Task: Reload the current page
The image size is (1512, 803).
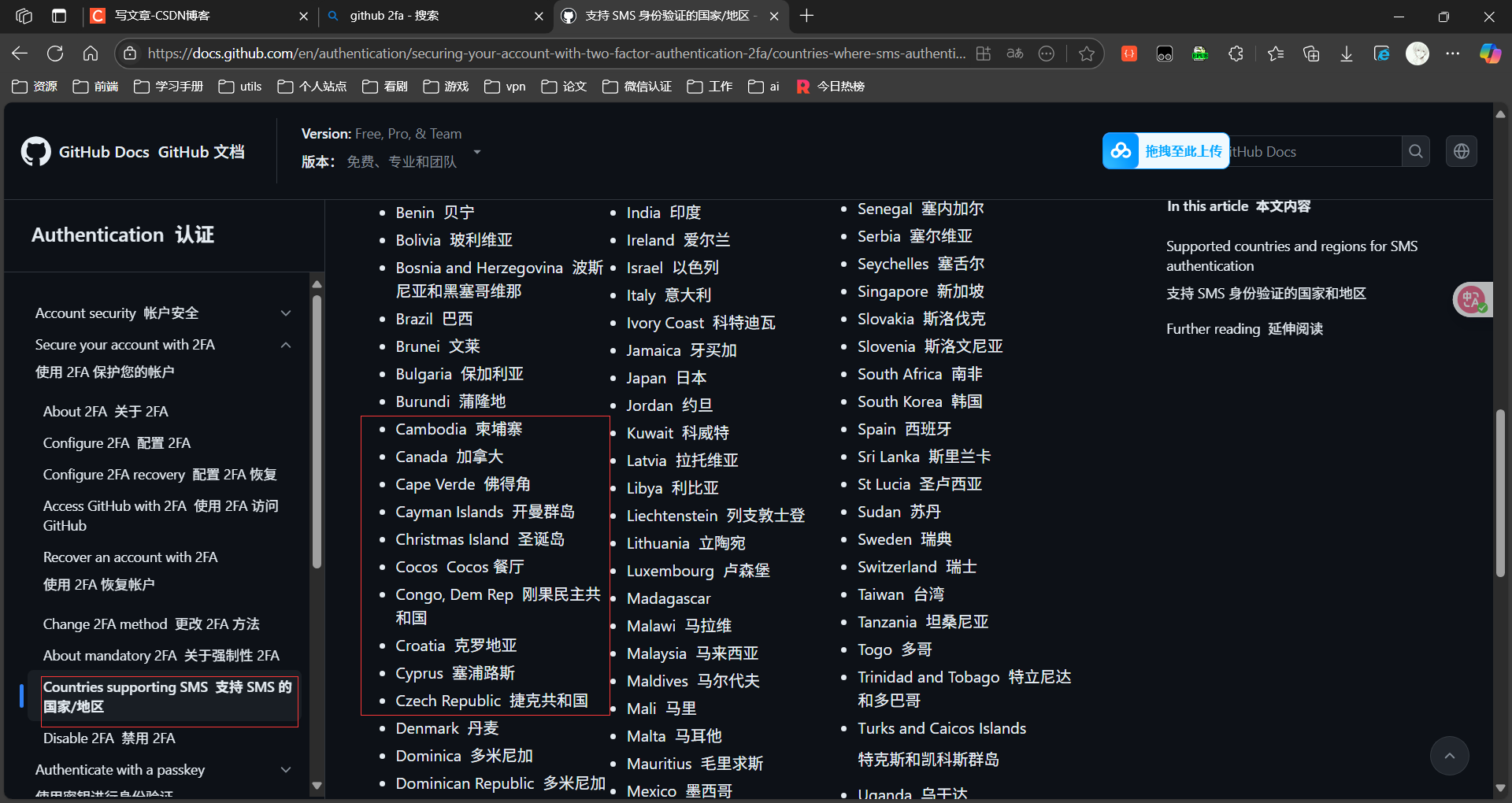Action: tap(55, 54)
